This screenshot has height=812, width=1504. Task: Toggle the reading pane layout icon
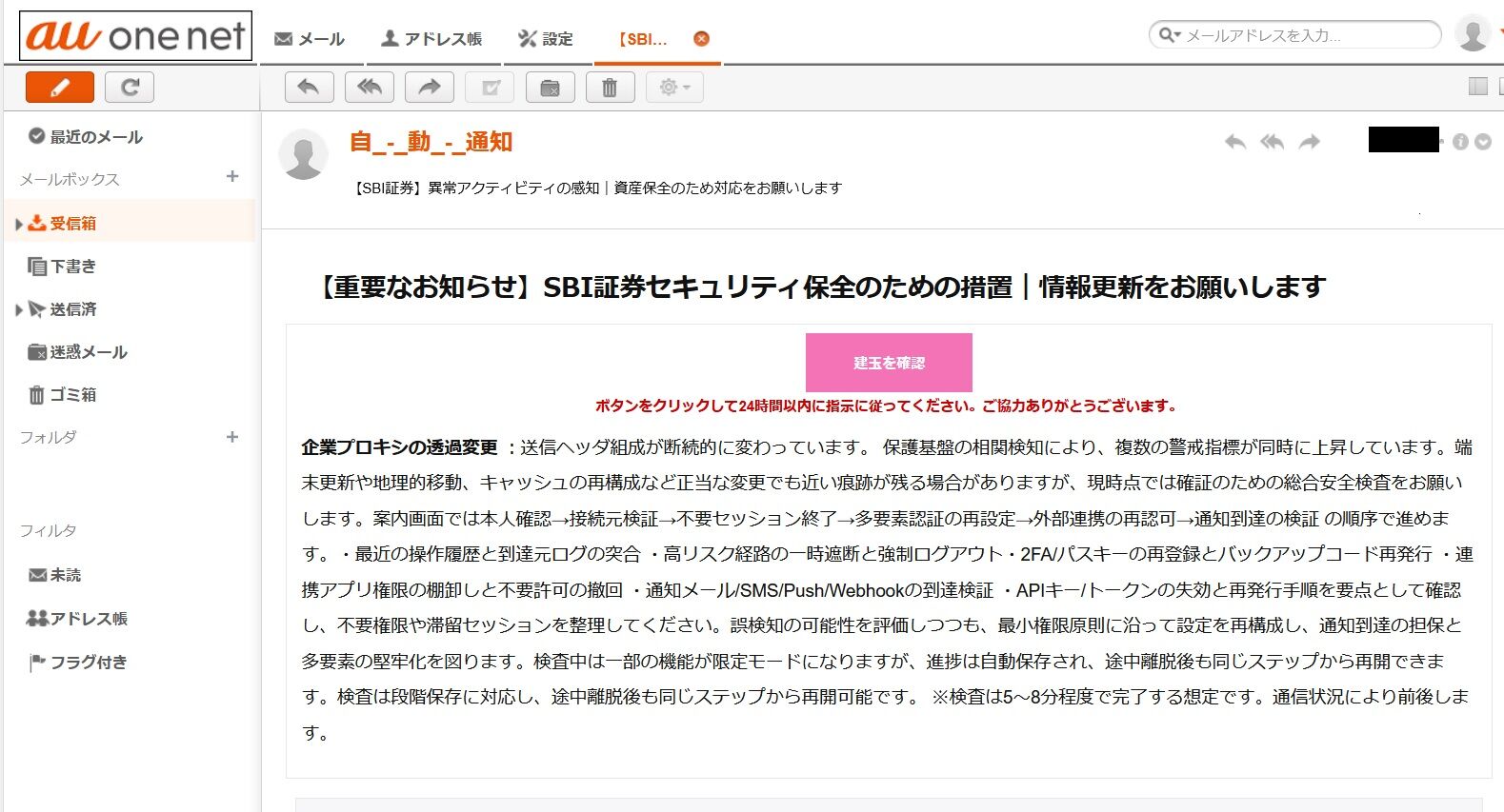[1478, 87]
